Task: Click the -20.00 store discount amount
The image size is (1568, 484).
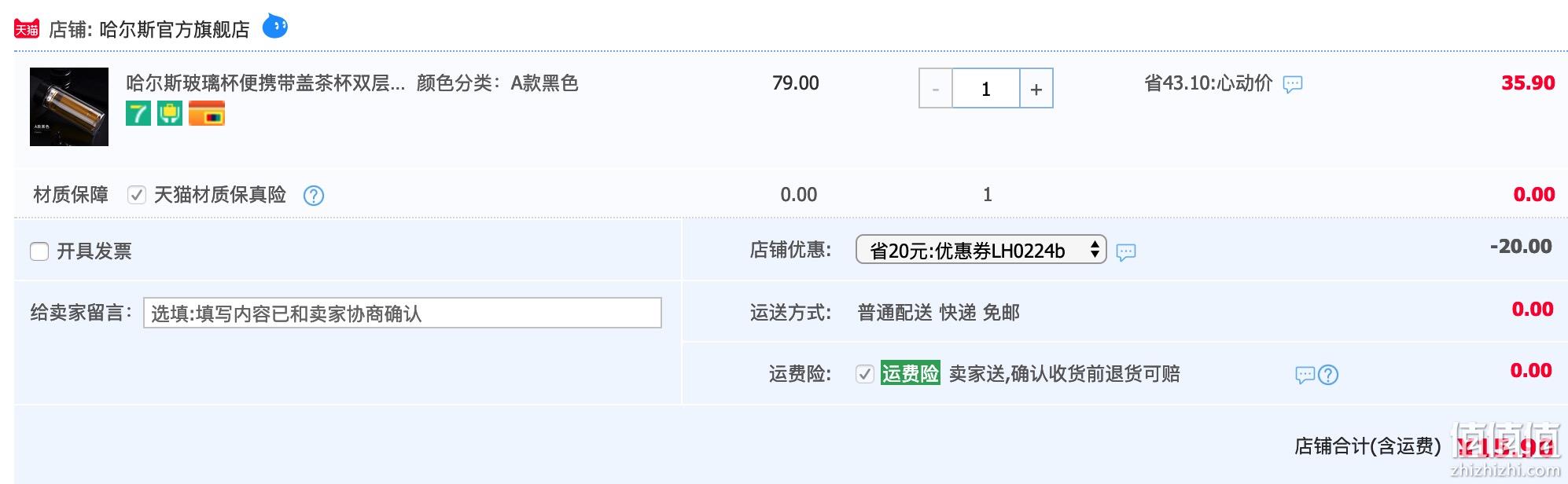Action: (1521, 247)
